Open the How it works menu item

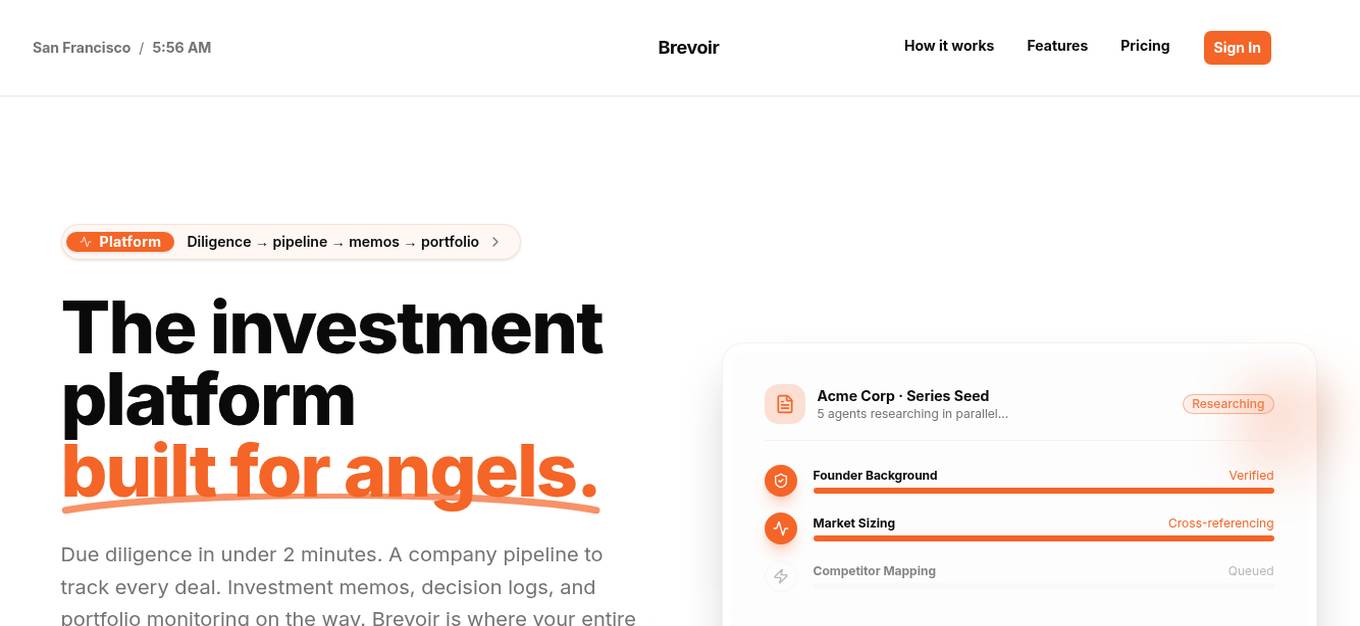click(x=949, y=45)
